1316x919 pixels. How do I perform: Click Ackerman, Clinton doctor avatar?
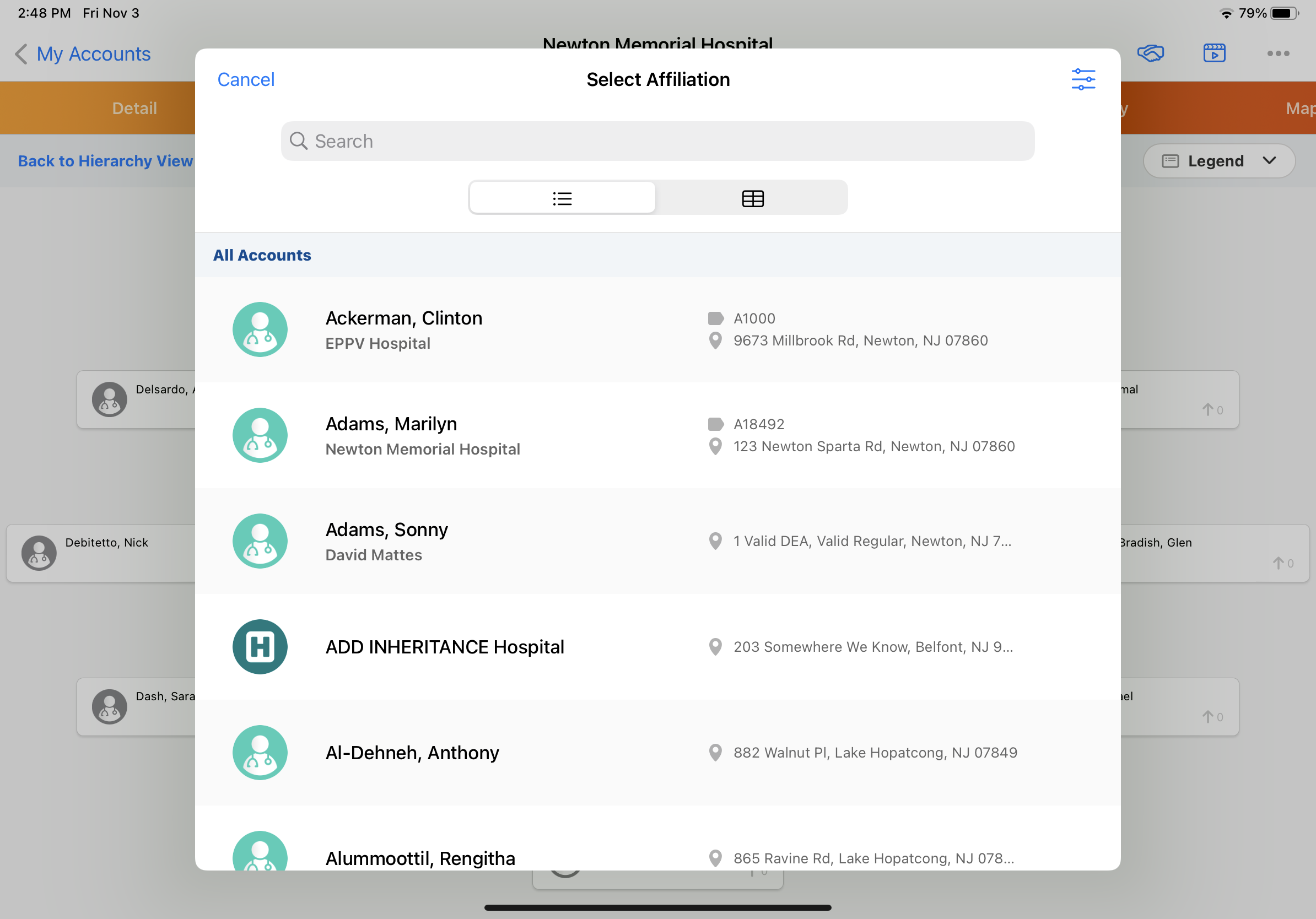[x=260, y=329]
